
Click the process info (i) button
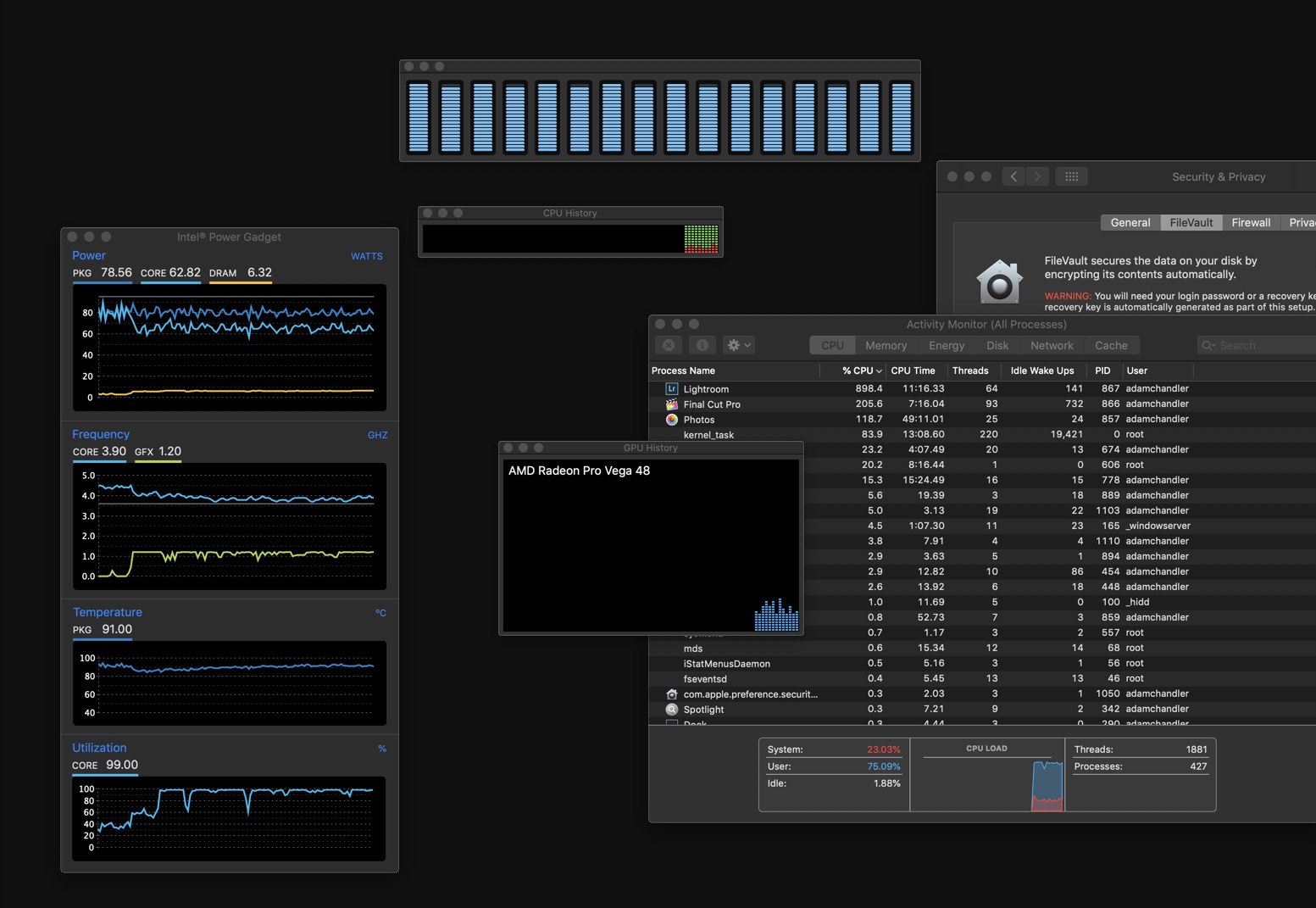coord(702,345)
